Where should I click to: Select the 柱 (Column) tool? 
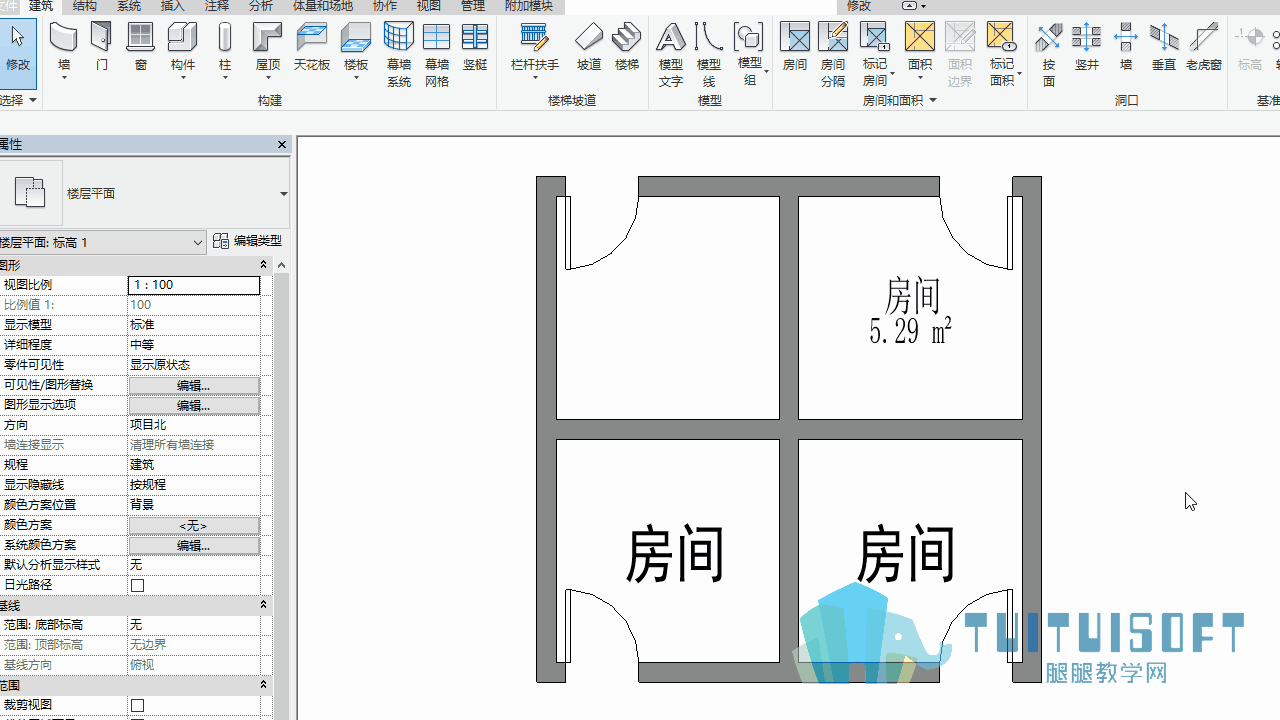225,49
